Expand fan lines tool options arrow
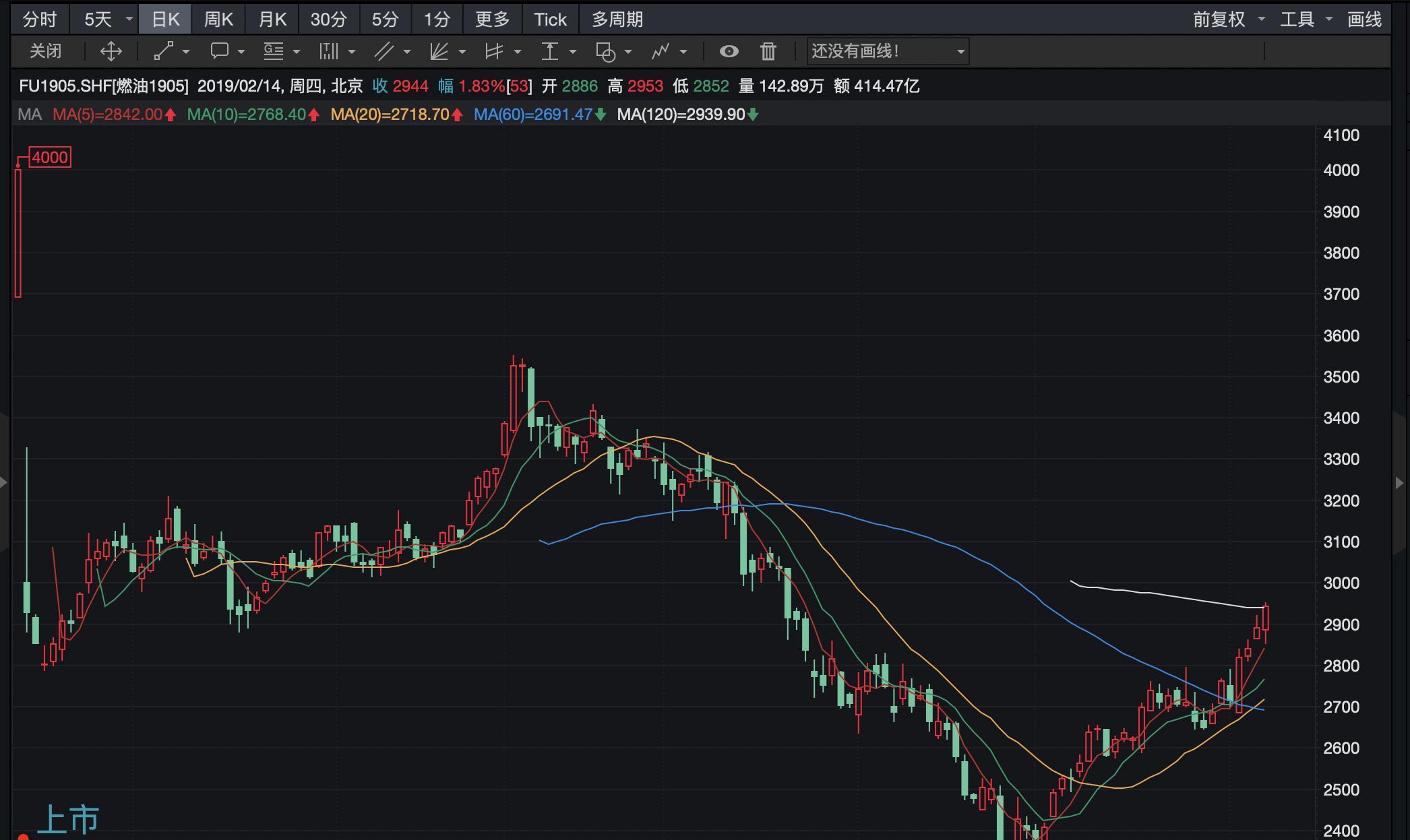The height and width of the screenshot is (840, 1410). (x=462, y=51)
